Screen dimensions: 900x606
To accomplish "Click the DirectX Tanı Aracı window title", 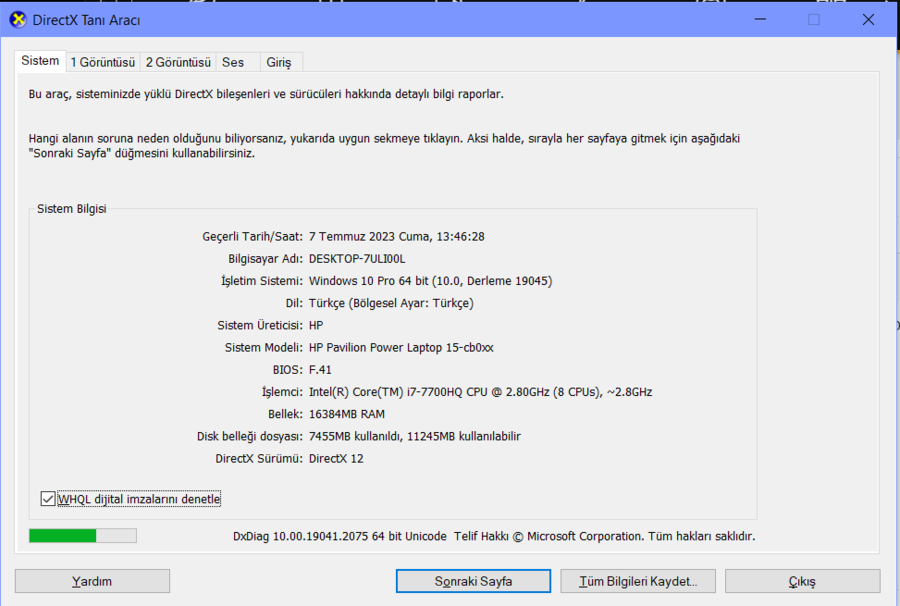I will point(86,20).
